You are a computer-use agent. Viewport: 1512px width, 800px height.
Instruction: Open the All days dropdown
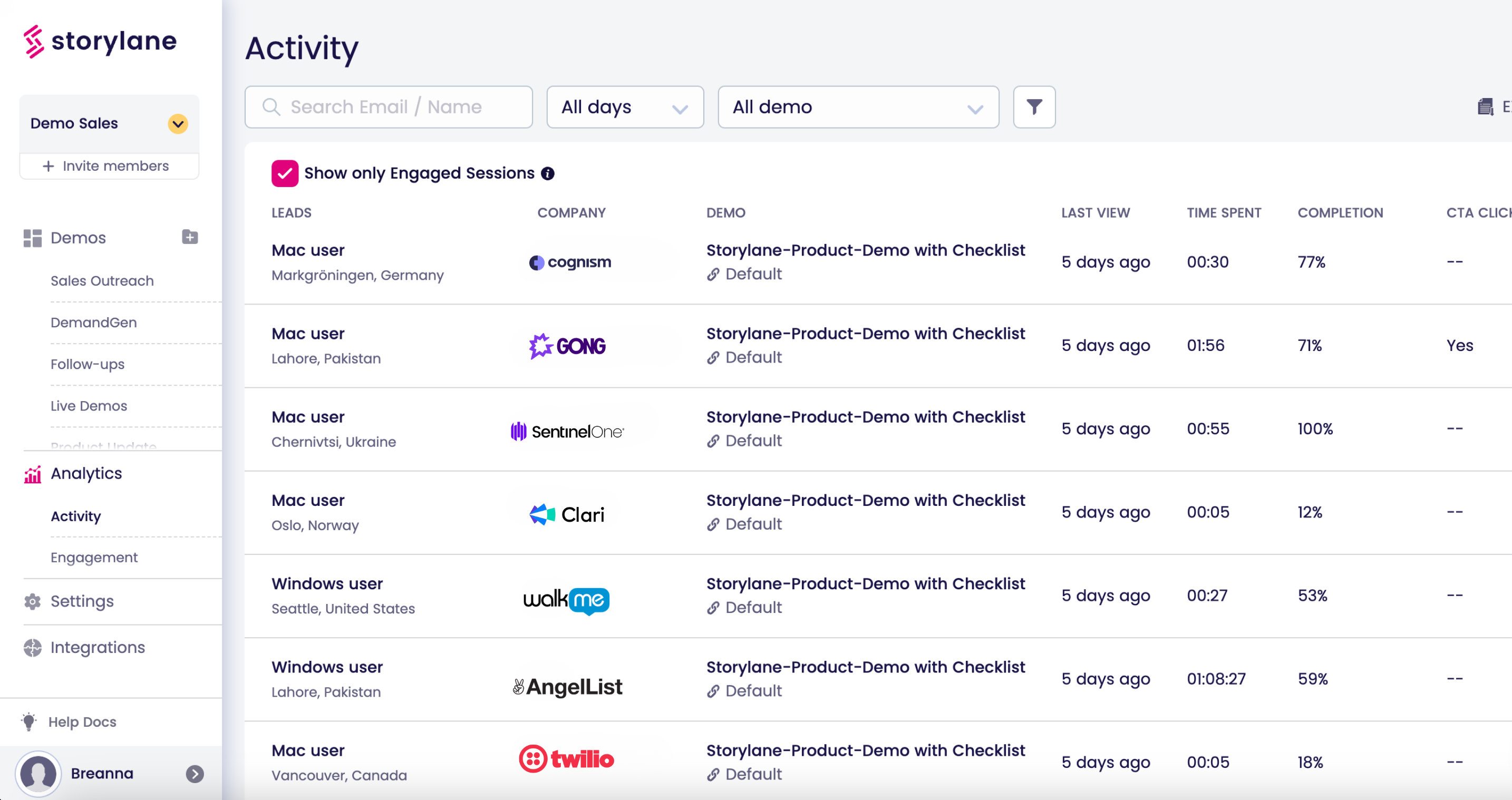coord(625,107)
